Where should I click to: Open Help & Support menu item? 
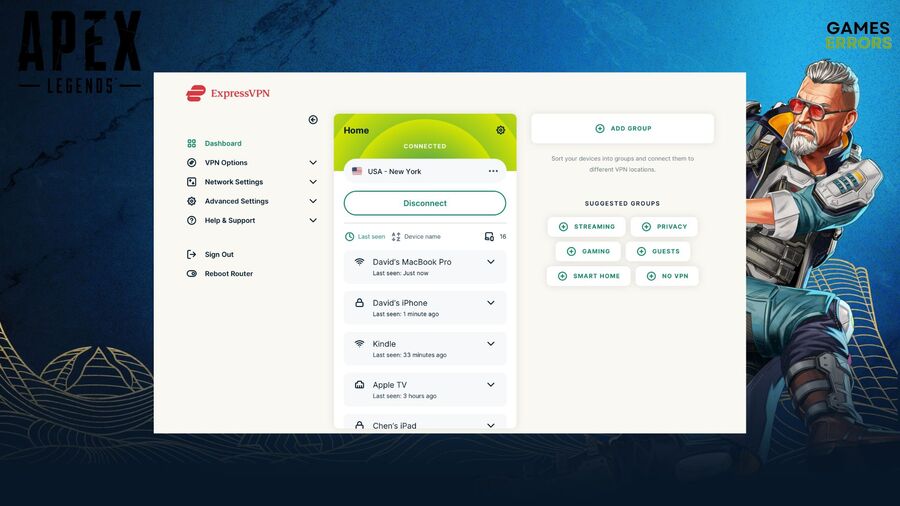(230, 220)
